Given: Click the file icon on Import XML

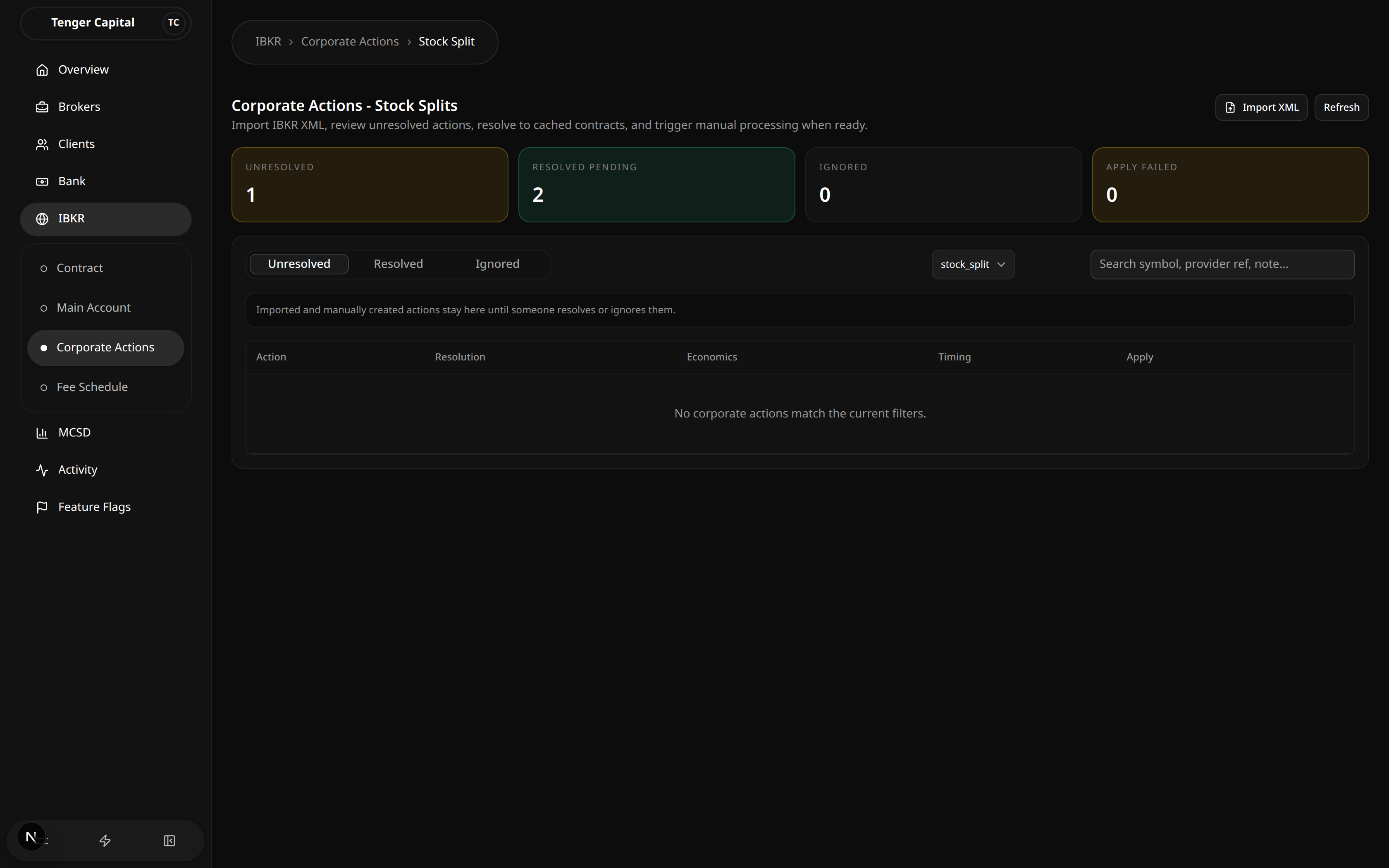Looking at the screenshot, I should coord(1230,107).
